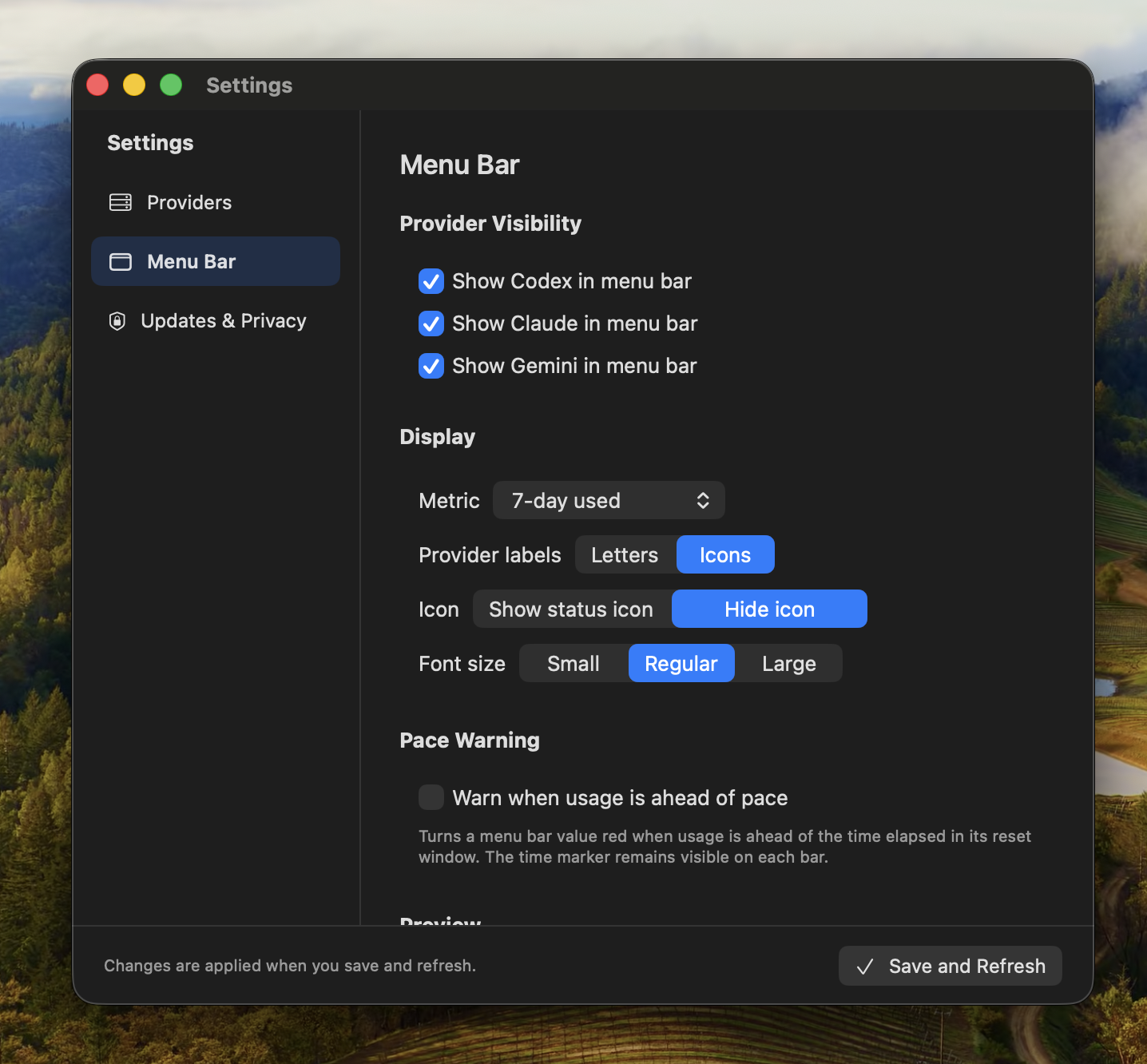Click the Menu Bar page title
Image resolution: width=1147 pixels, height=1064 pixels.
[x=459, y=165]
